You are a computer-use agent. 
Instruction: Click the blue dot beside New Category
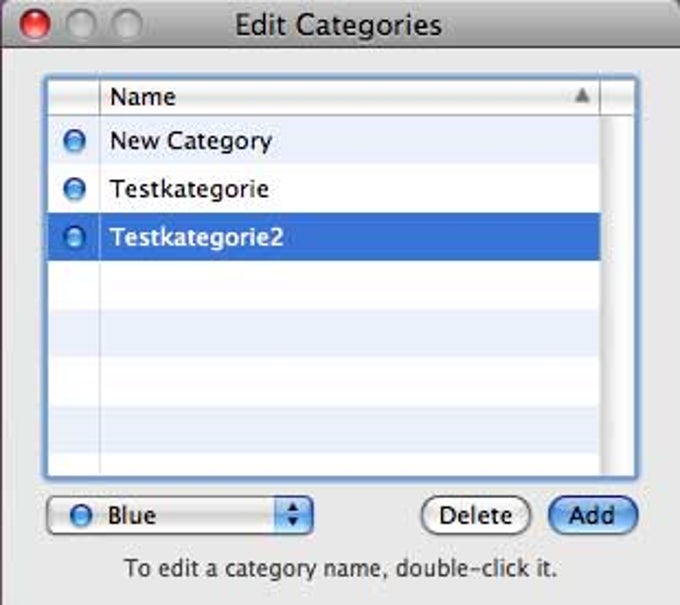[x=74, y=141]
